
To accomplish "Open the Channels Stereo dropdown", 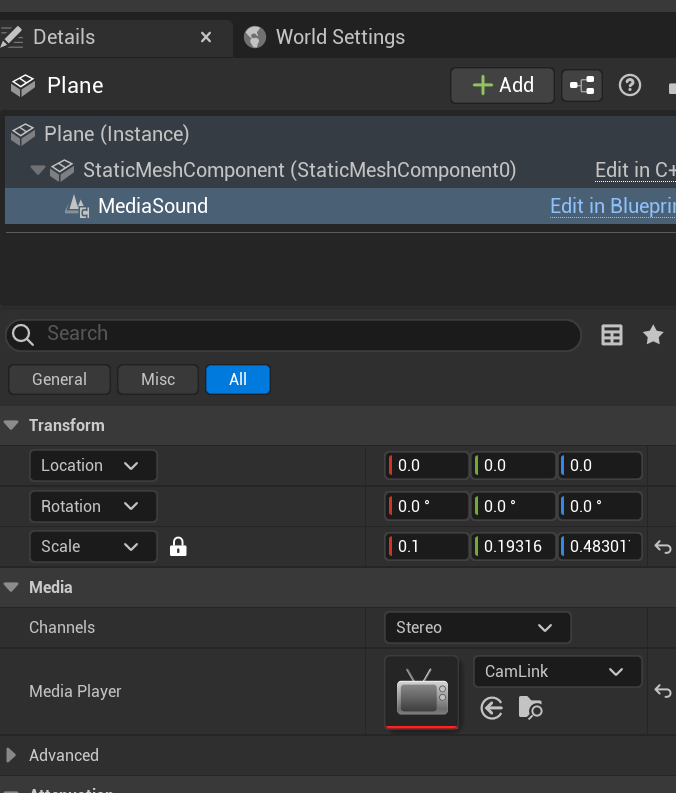I will 477,628.
